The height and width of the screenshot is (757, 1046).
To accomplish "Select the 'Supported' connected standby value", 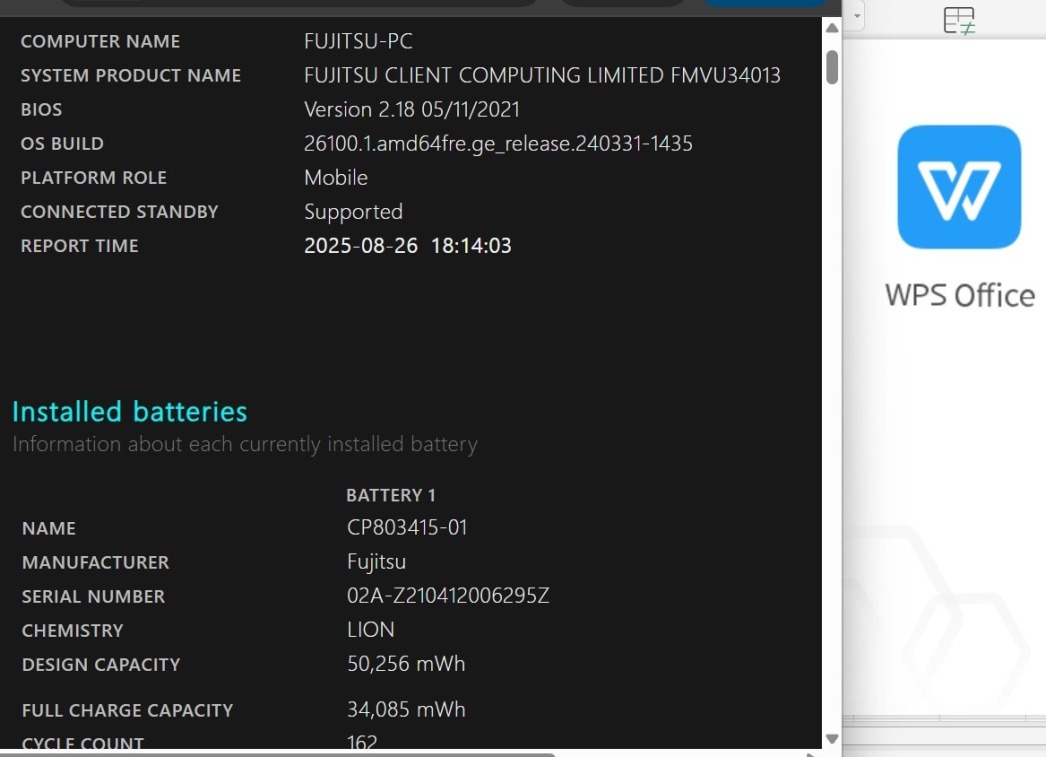I will (x=354, y=212).
